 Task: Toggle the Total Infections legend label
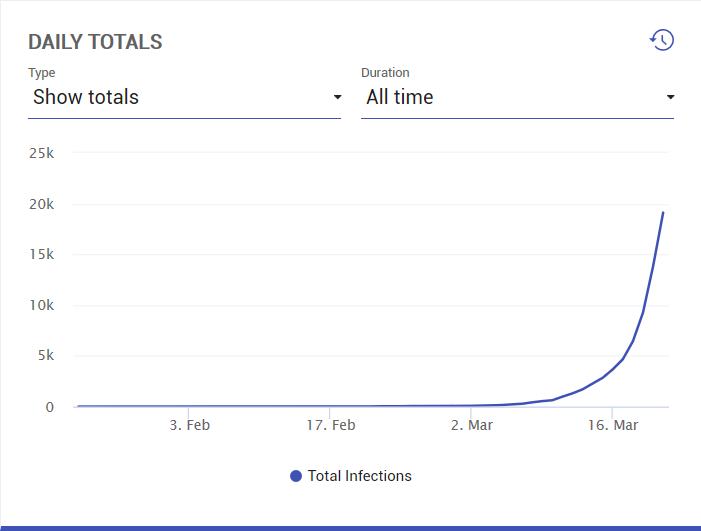(x=359, y=476)
